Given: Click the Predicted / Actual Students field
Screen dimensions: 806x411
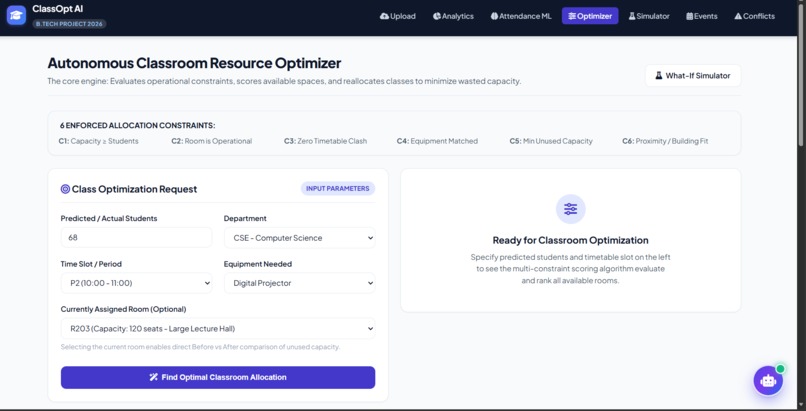Looking at the screenshot, I should coord(136,238).
